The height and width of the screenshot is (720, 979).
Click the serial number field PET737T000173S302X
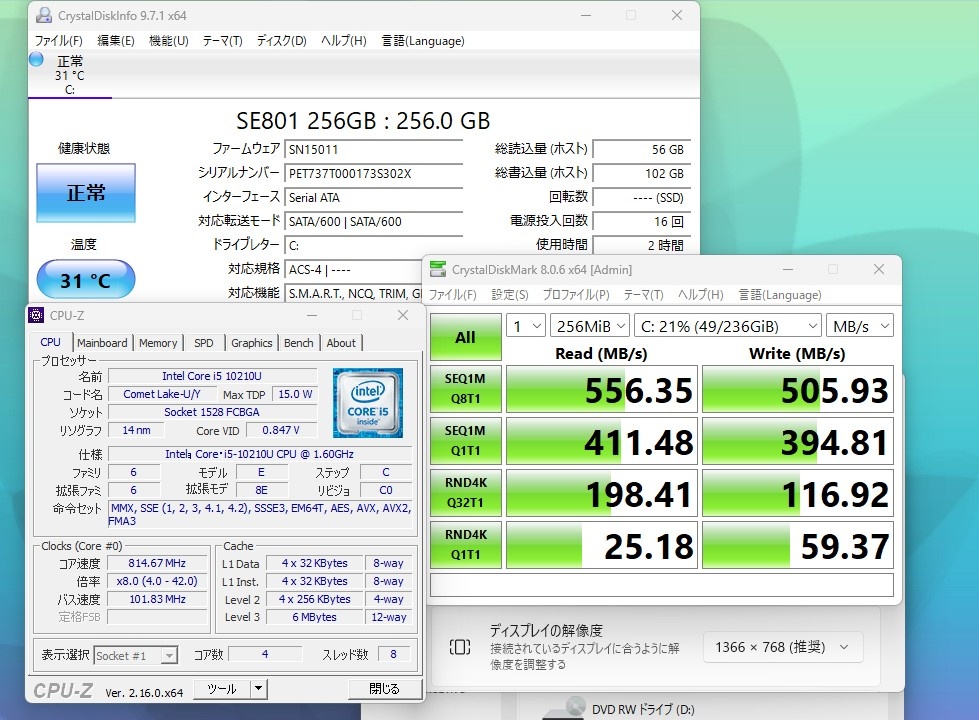click(x=373, y=174)
